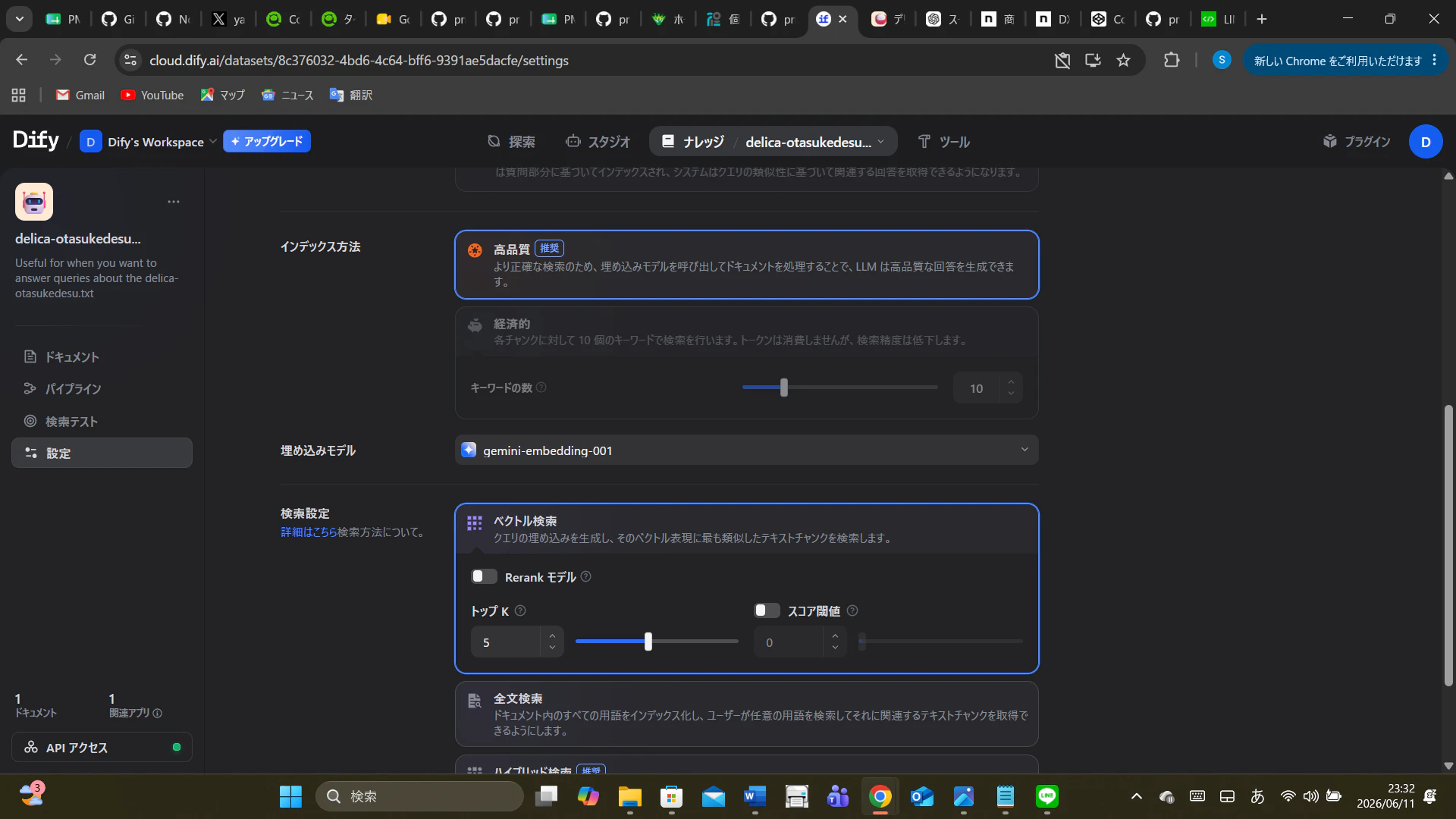Open the Gmail bookmark

pyautogui.click(x=80, y=96)
